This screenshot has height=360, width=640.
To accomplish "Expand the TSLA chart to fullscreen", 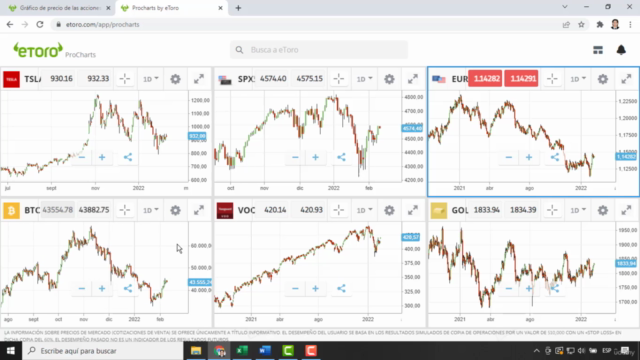I will click(x=199, y=79).
